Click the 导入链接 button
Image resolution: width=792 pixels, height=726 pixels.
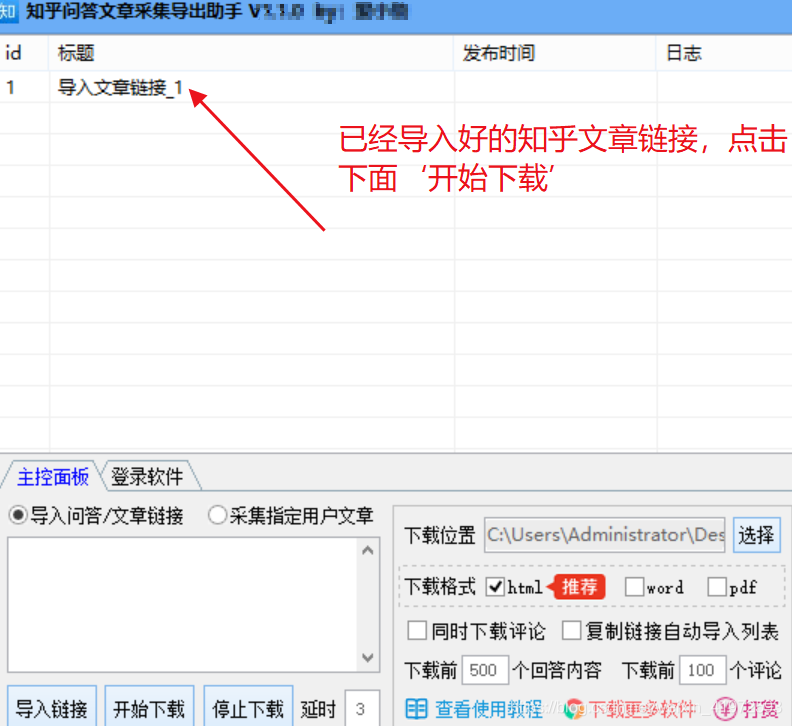coord(52,708)
